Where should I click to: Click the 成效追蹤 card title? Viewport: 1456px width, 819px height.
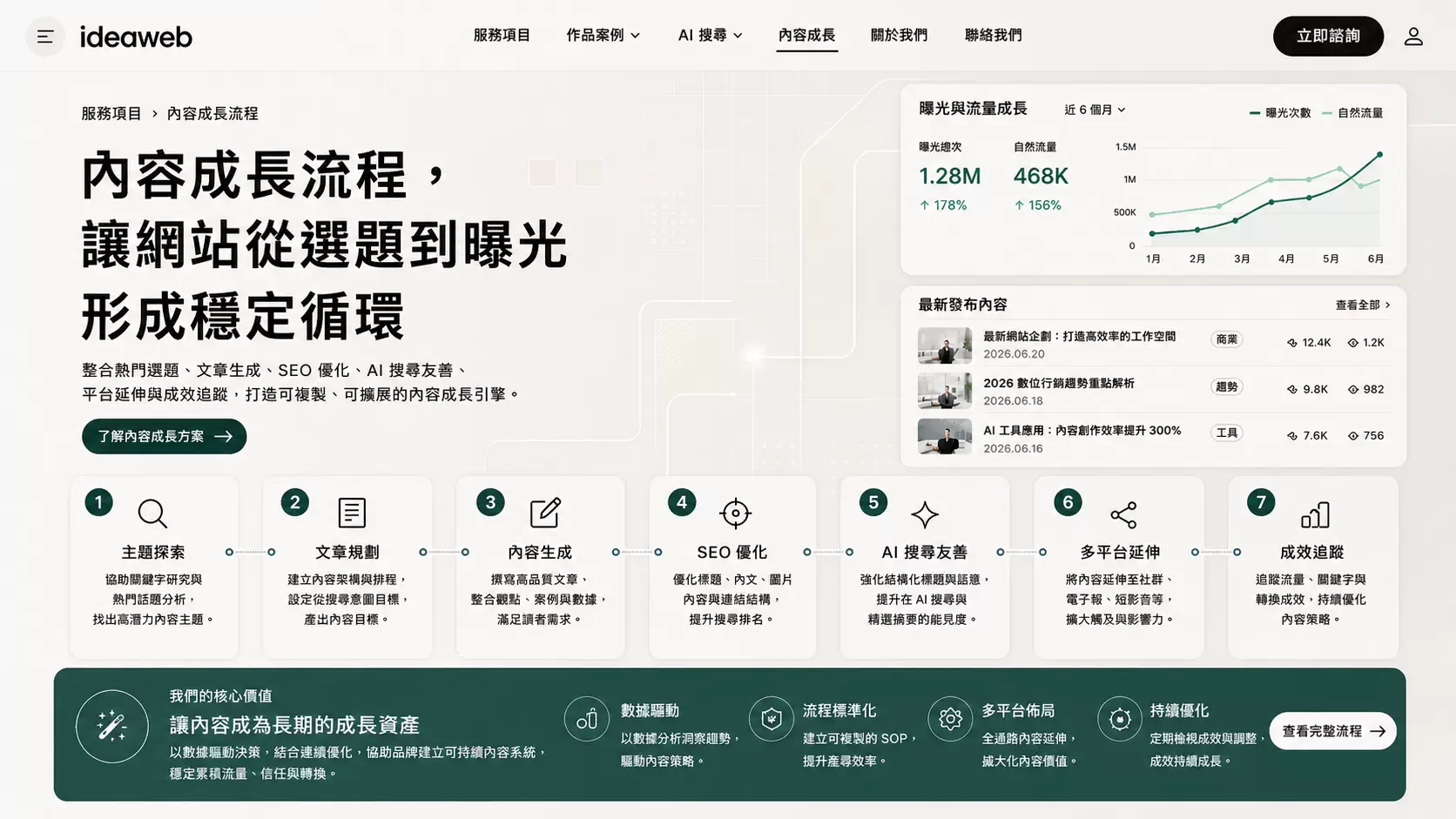(1311, 553)
